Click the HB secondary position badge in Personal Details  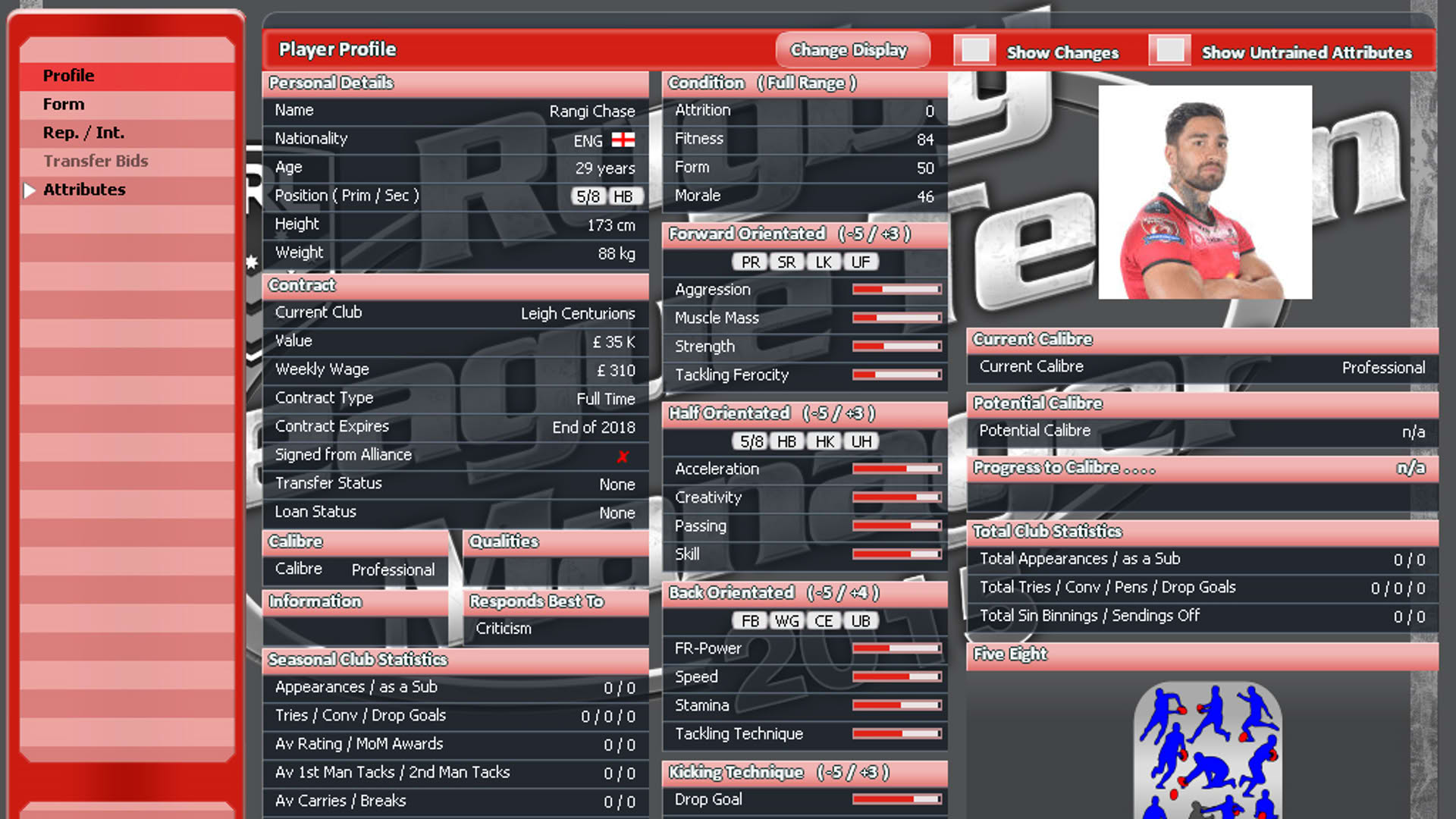coord(624,196)
